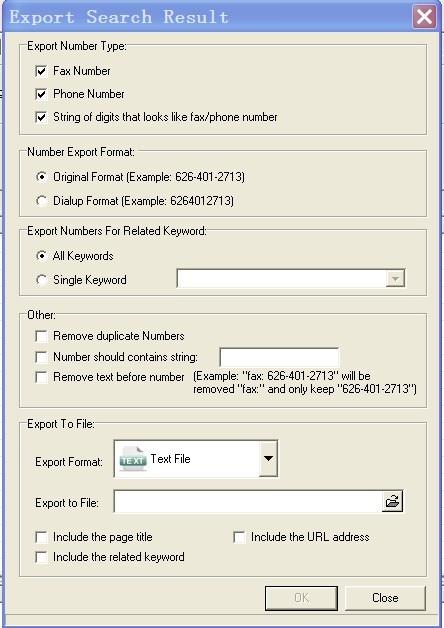Open the Single Keyword dropdown list
Viewport: 444px width, 628px height.
[395, 279]
